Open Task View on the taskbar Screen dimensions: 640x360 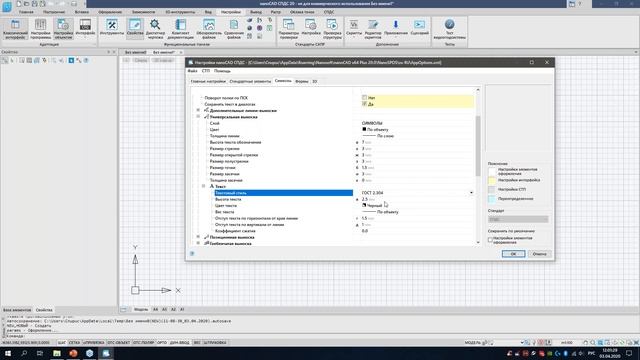[x=40, y=353]
